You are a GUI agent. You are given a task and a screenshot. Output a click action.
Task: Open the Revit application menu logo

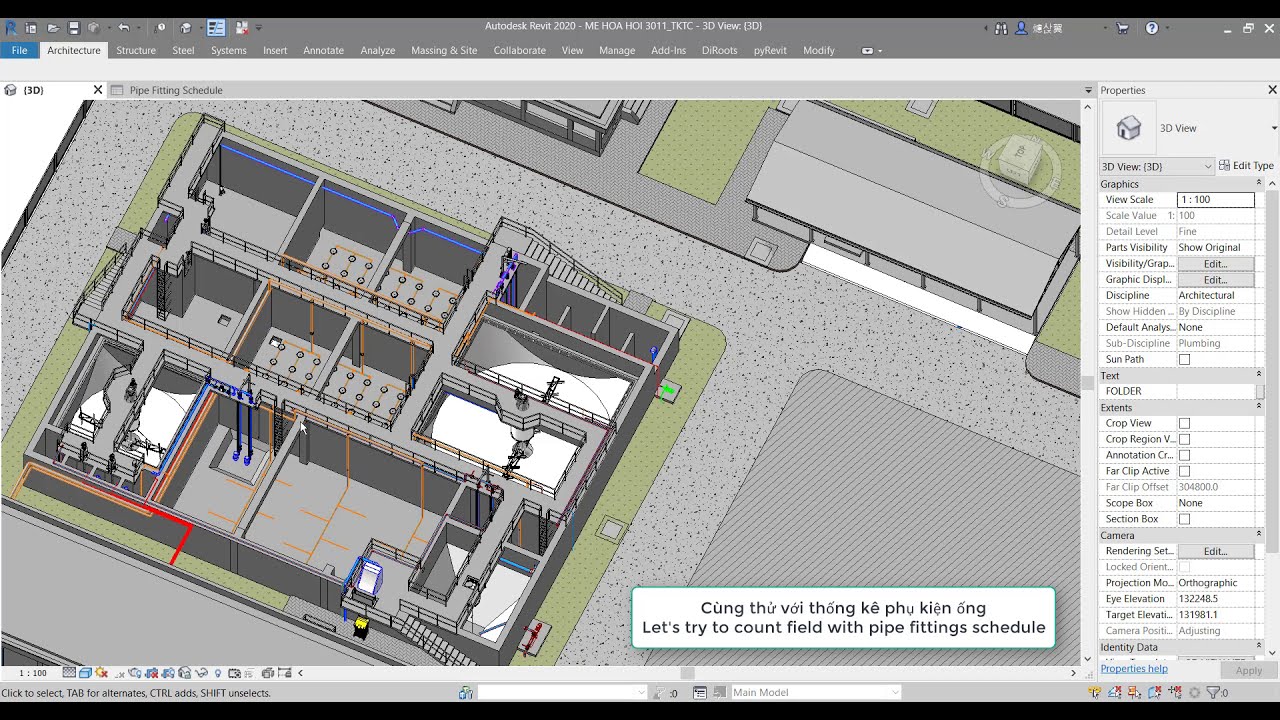pos(11,28)
